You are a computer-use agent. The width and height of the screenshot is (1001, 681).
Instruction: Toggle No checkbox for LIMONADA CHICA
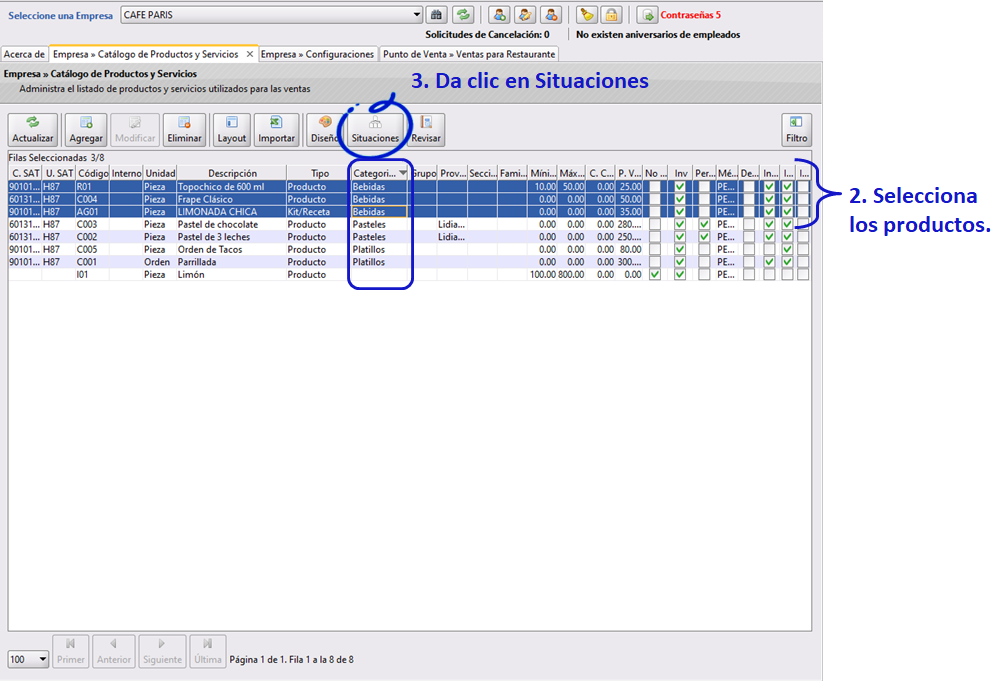point(654,212)
